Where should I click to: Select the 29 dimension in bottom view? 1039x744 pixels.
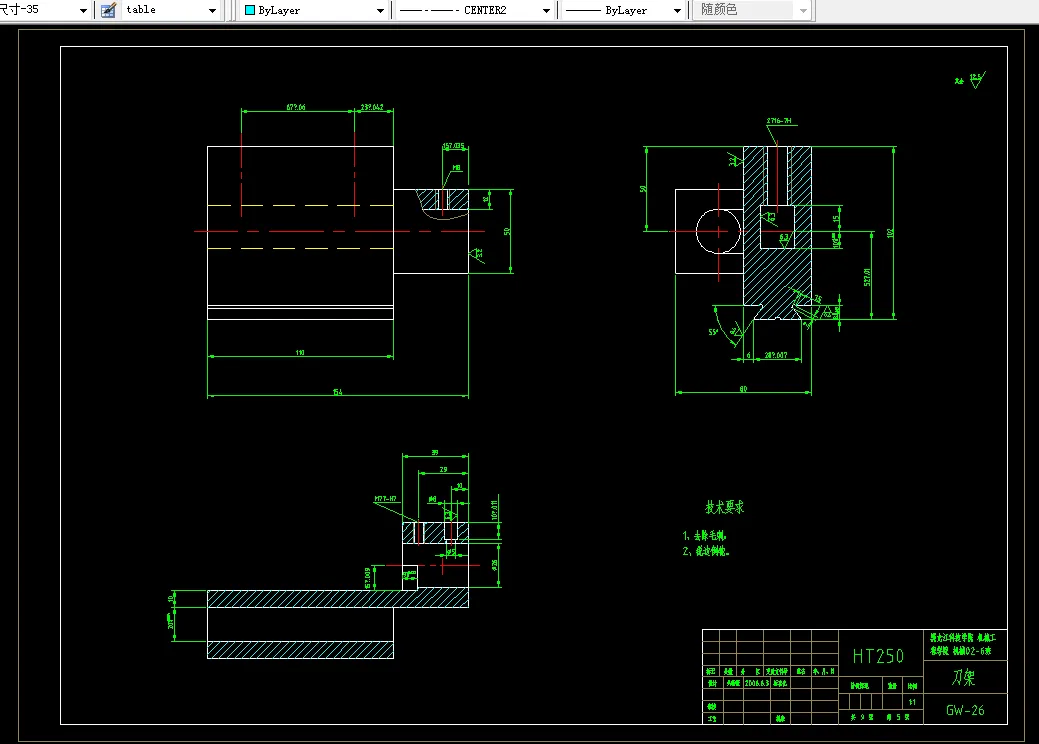443,469
